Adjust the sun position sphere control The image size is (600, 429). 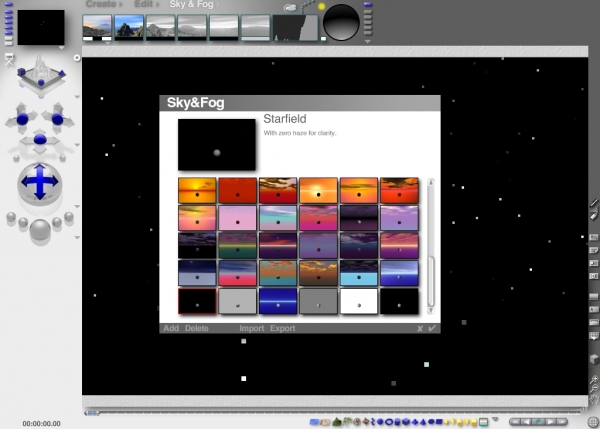[341, 23]
